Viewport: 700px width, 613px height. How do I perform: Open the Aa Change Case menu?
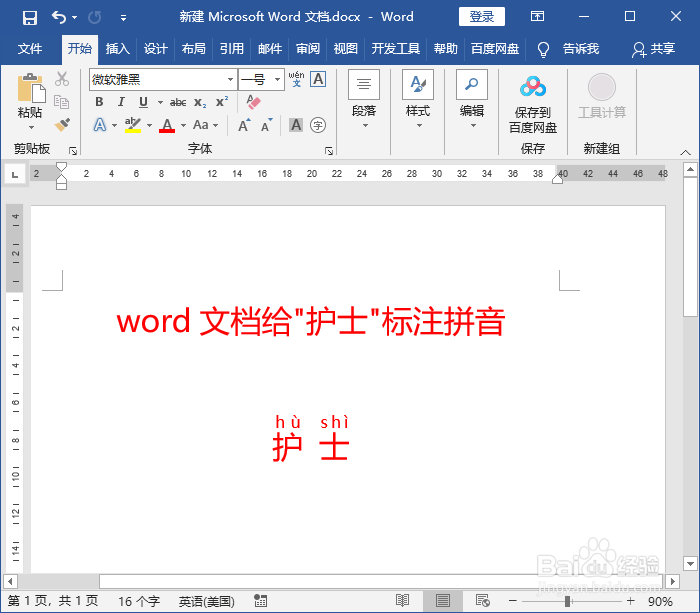click(205, 125)
